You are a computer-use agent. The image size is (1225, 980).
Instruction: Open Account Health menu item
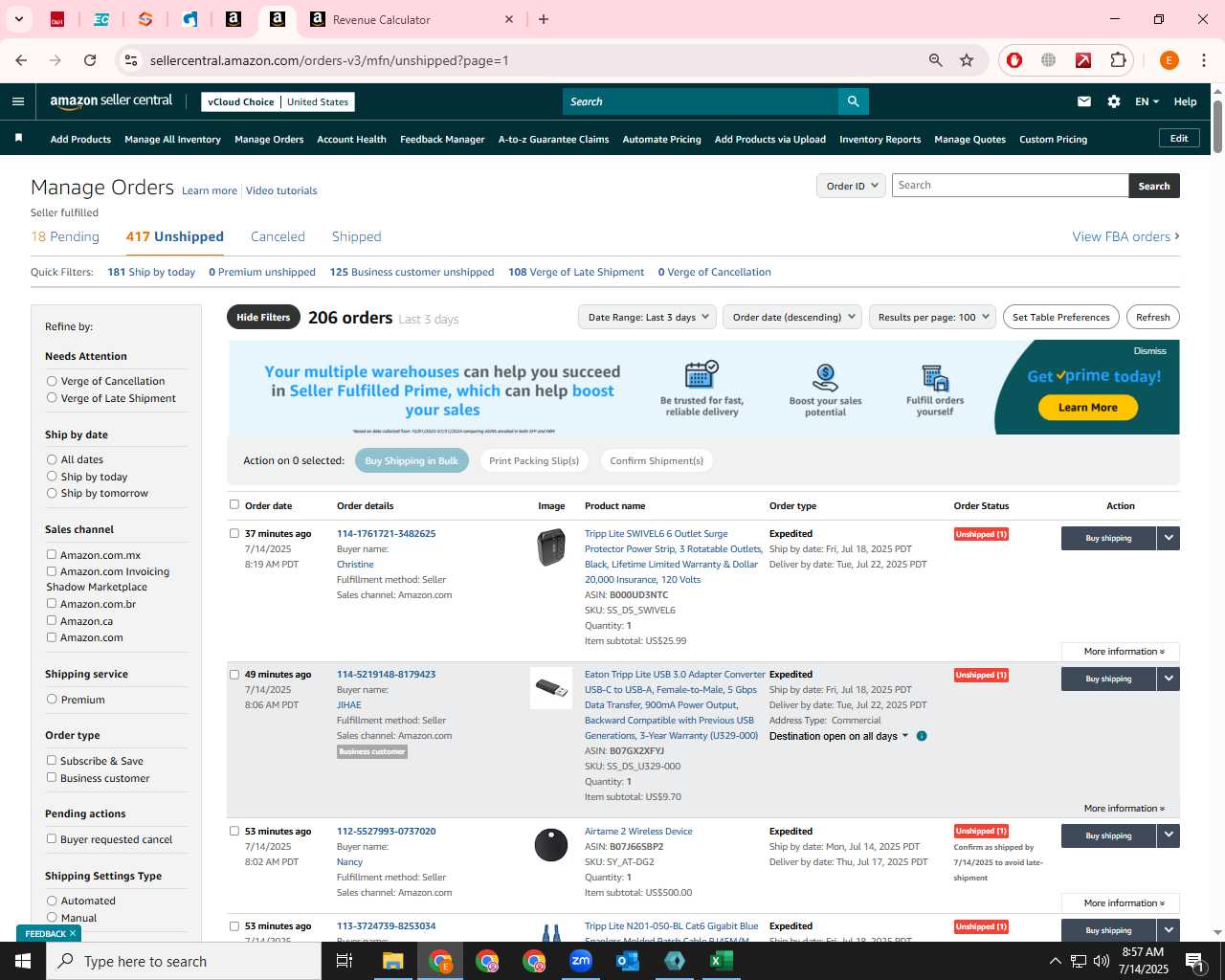pos(351,139)
